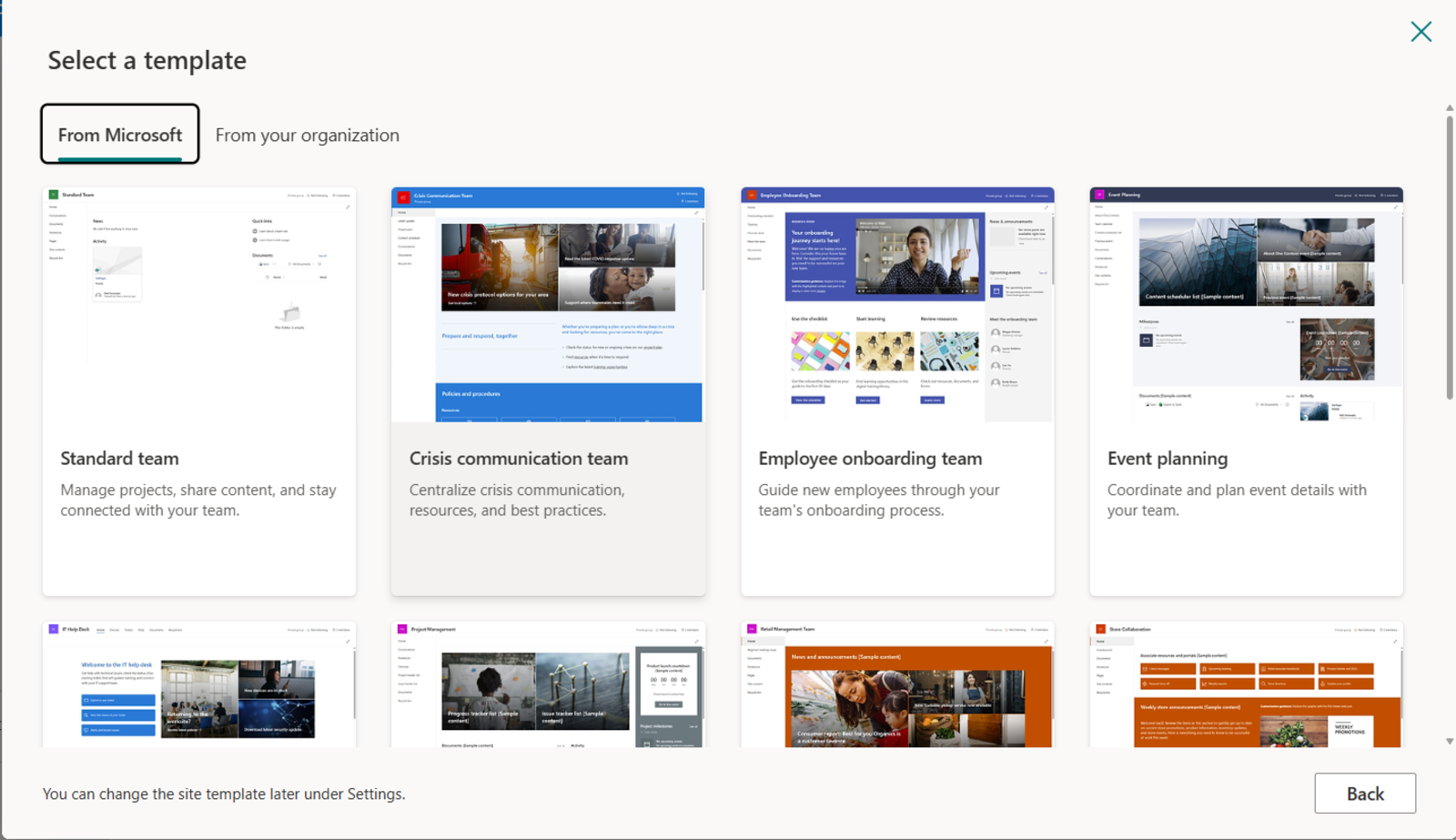This screenshot has height=840, width=1456.
Task: Click the Event planning description text
Action: click(1236, 500)
